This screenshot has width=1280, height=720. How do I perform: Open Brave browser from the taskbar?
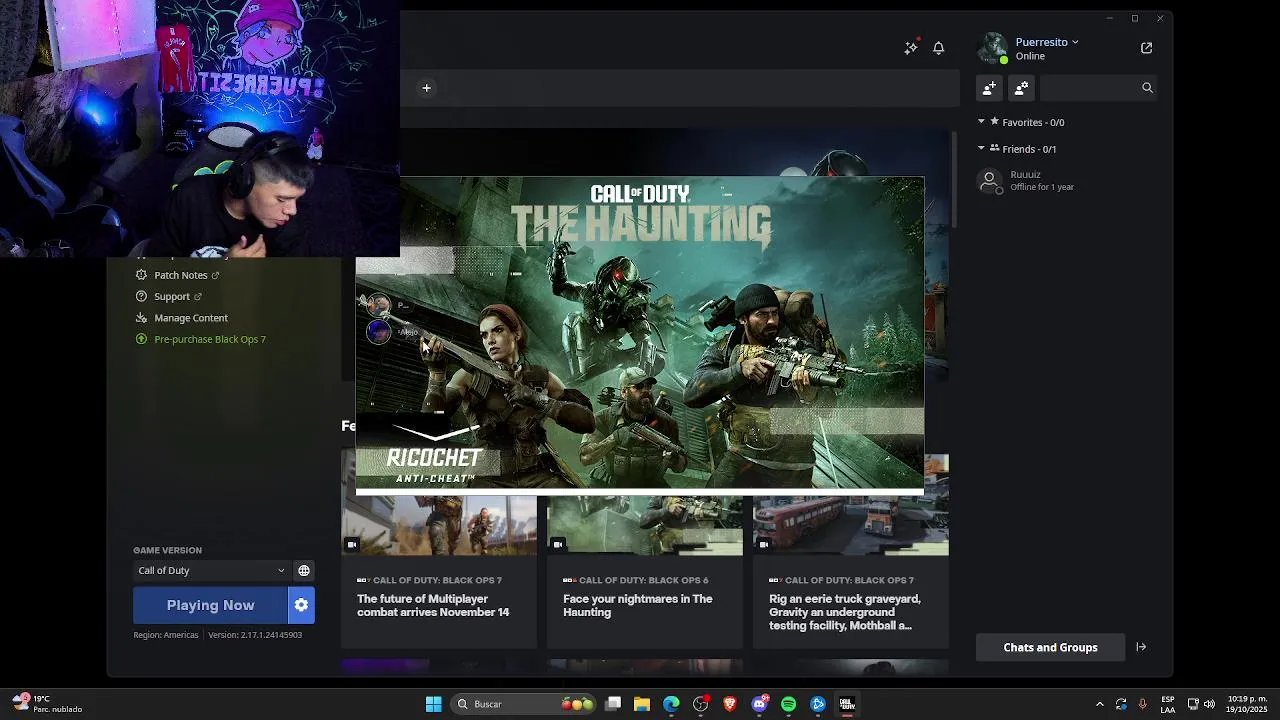730,704
